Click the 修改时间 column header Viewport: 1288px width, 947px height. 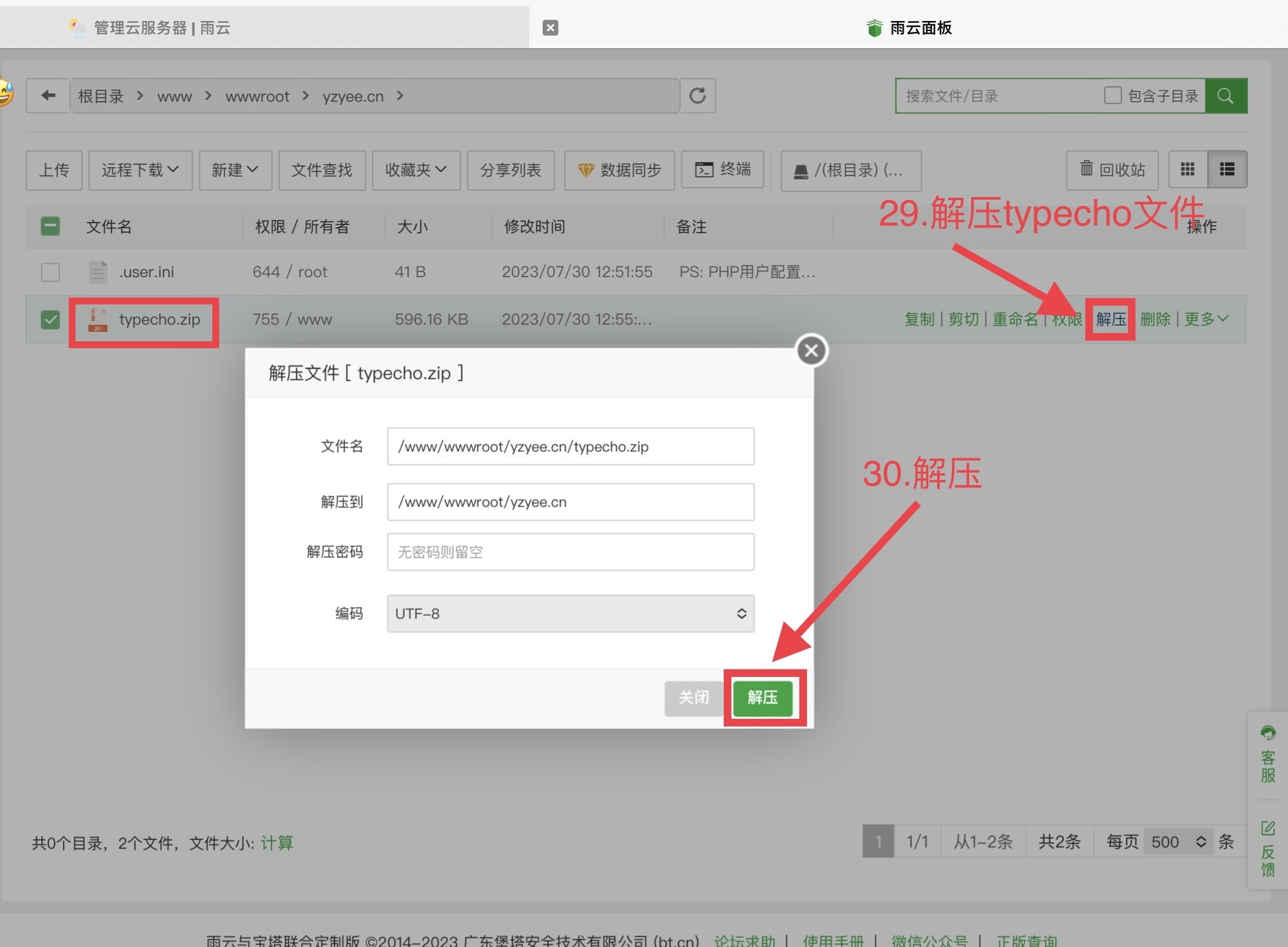tap(534, 227)
